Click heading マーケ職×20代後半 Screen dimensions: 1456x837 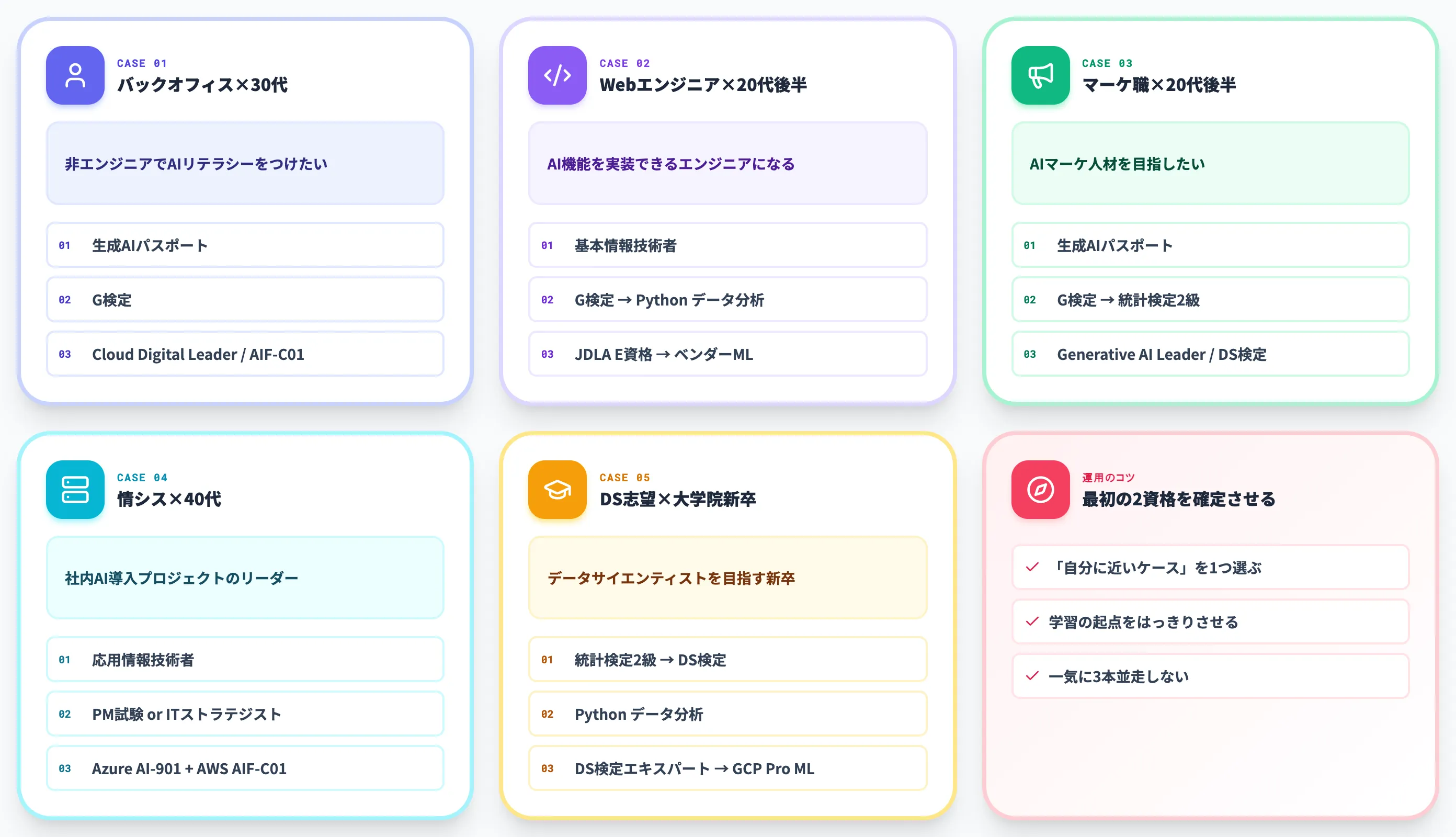click(x=1158, y=85)
